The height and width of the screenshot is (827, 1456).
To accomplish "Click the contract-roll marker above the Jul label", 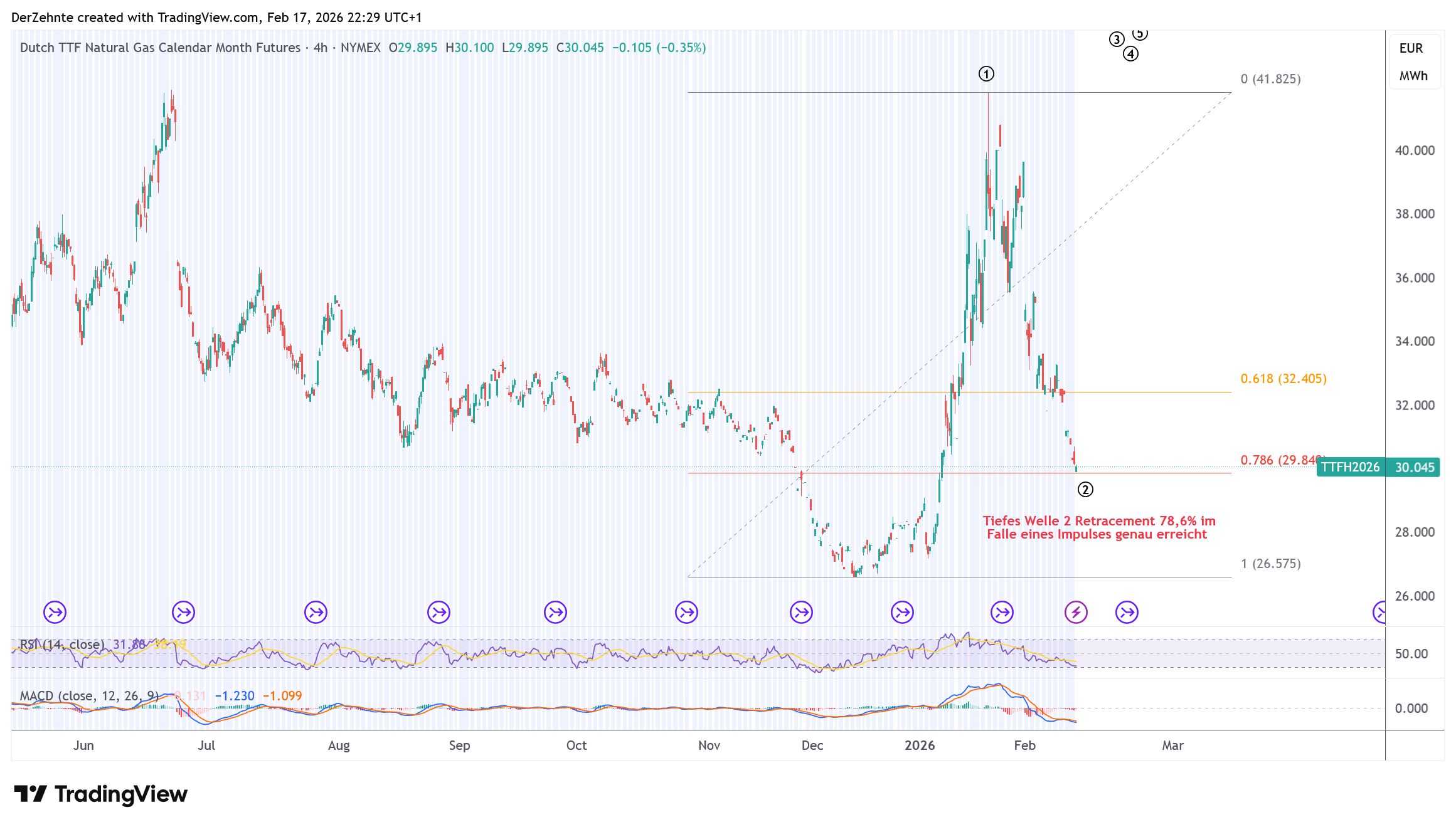I will click(x=184, y=612).
